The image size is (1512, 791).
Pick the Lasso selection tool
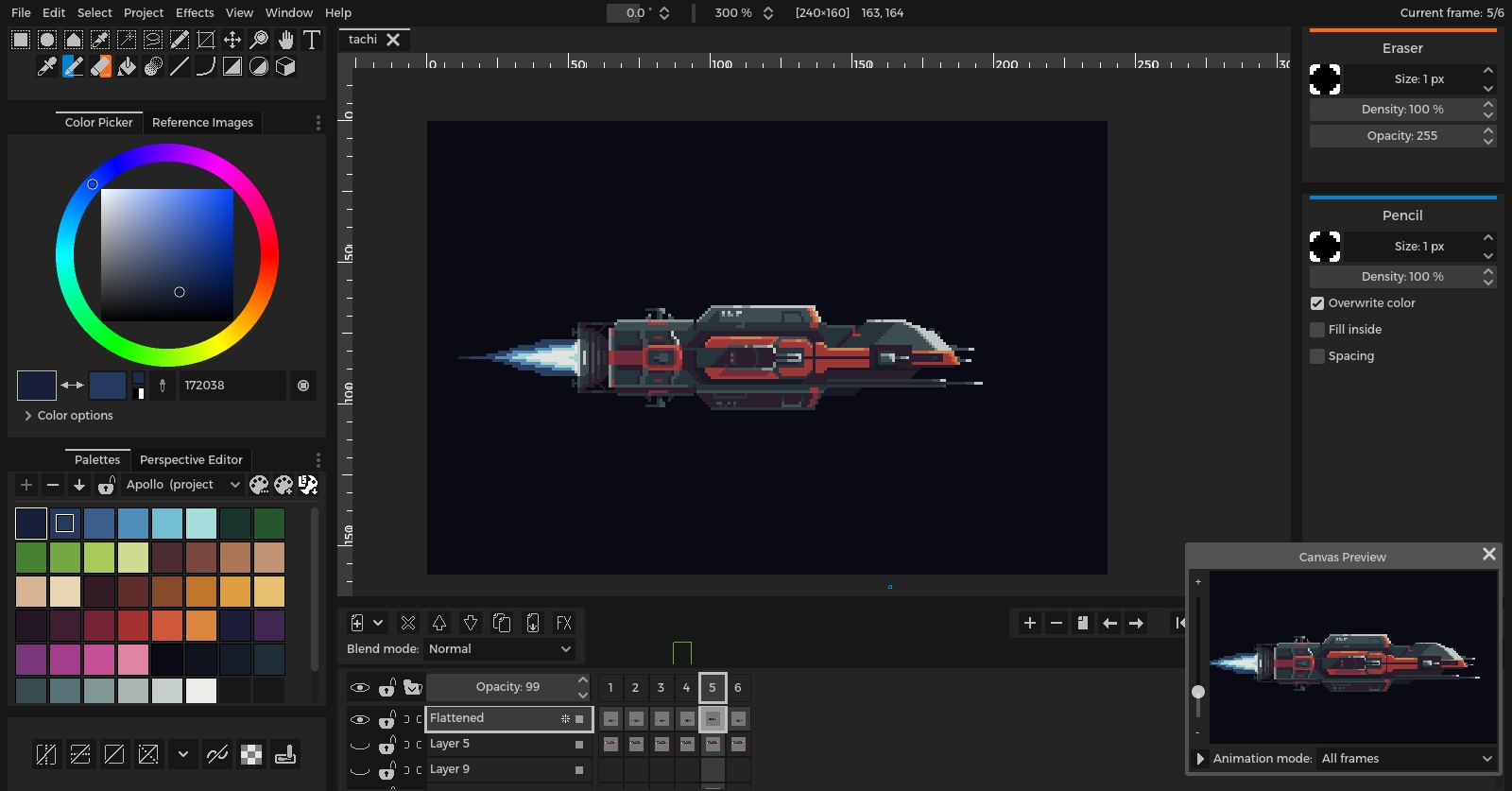point(153,40)
